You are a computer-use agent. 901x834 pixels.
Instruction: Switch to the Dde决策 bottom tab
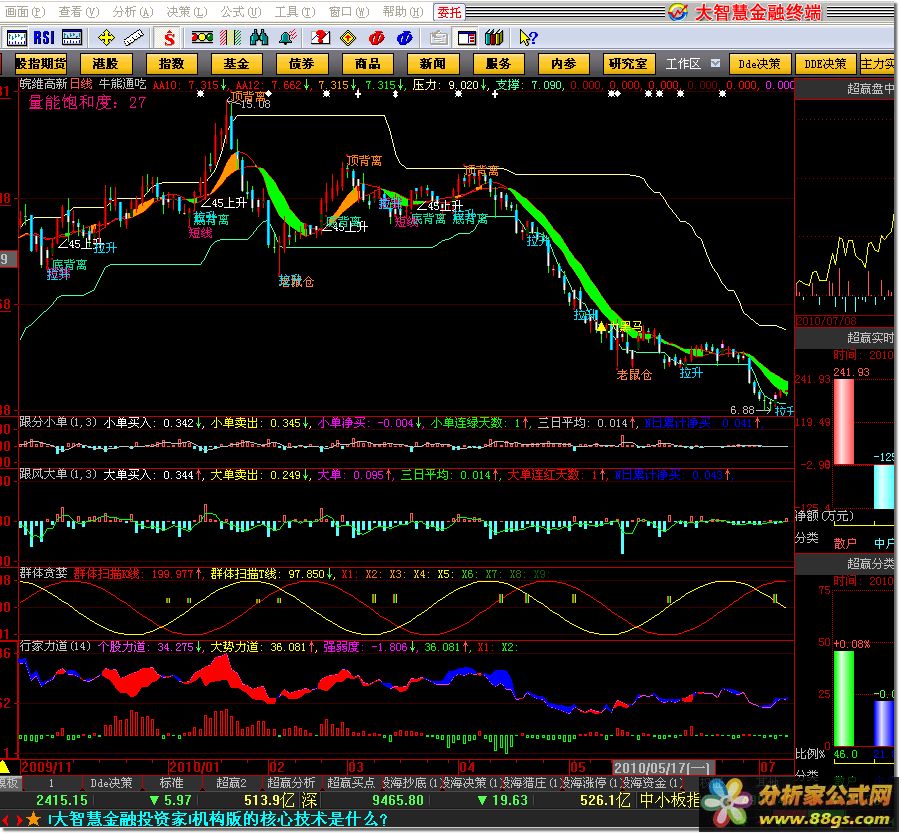click(111, 783)
